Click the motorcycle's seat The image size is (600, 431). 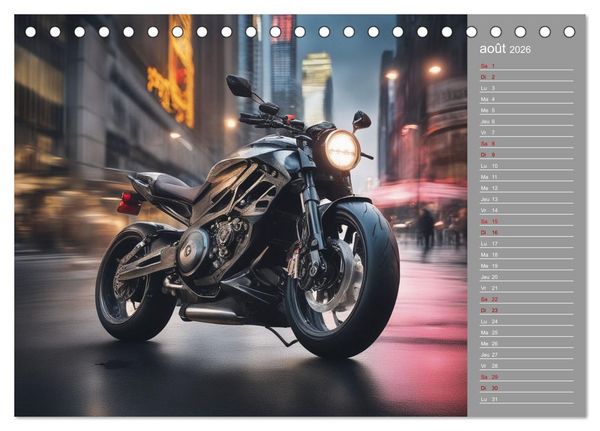click(174, 186)
